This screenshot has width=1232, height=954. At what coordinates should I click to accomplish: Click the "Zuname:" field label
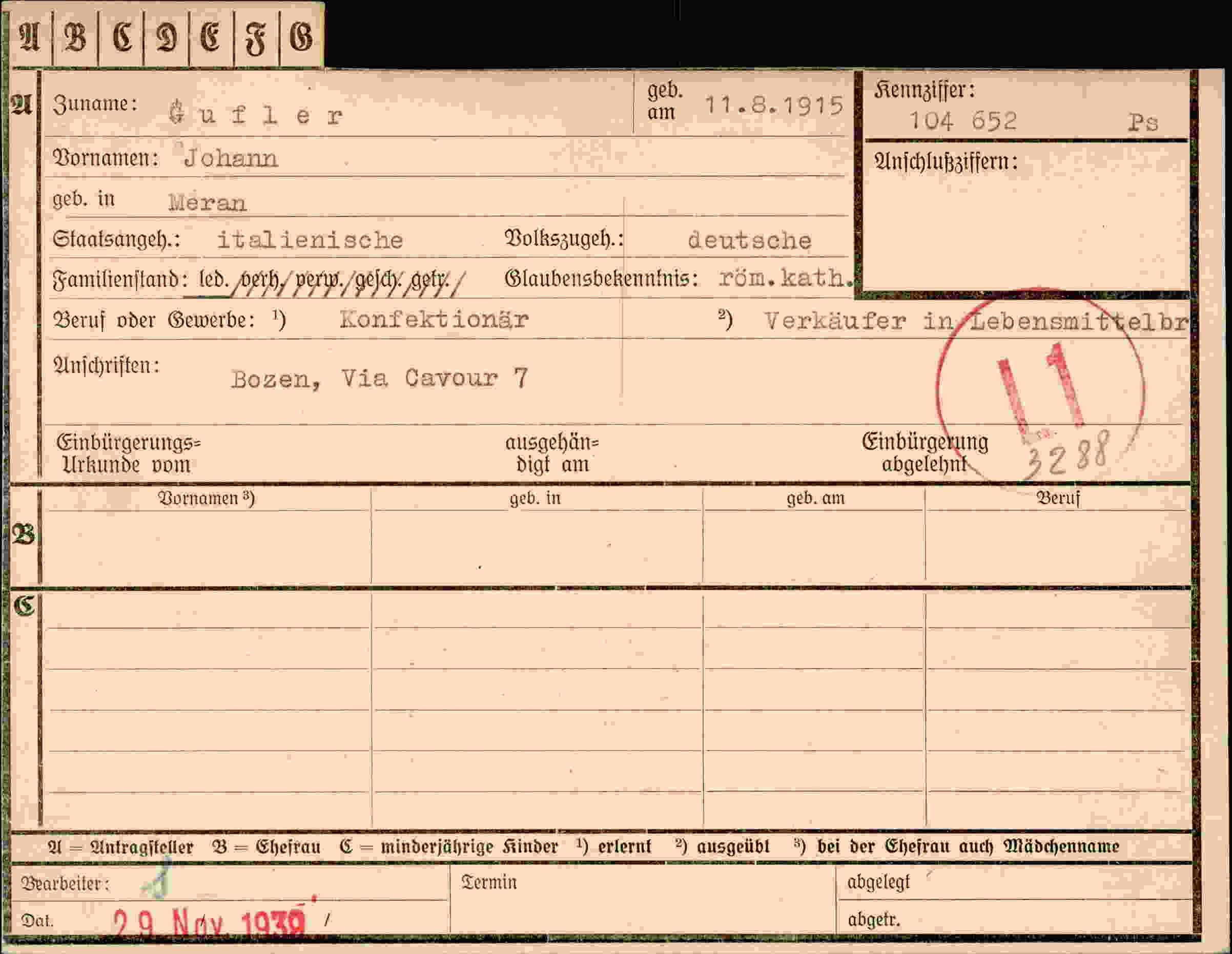pyautogui.click(x=95, y=103)
